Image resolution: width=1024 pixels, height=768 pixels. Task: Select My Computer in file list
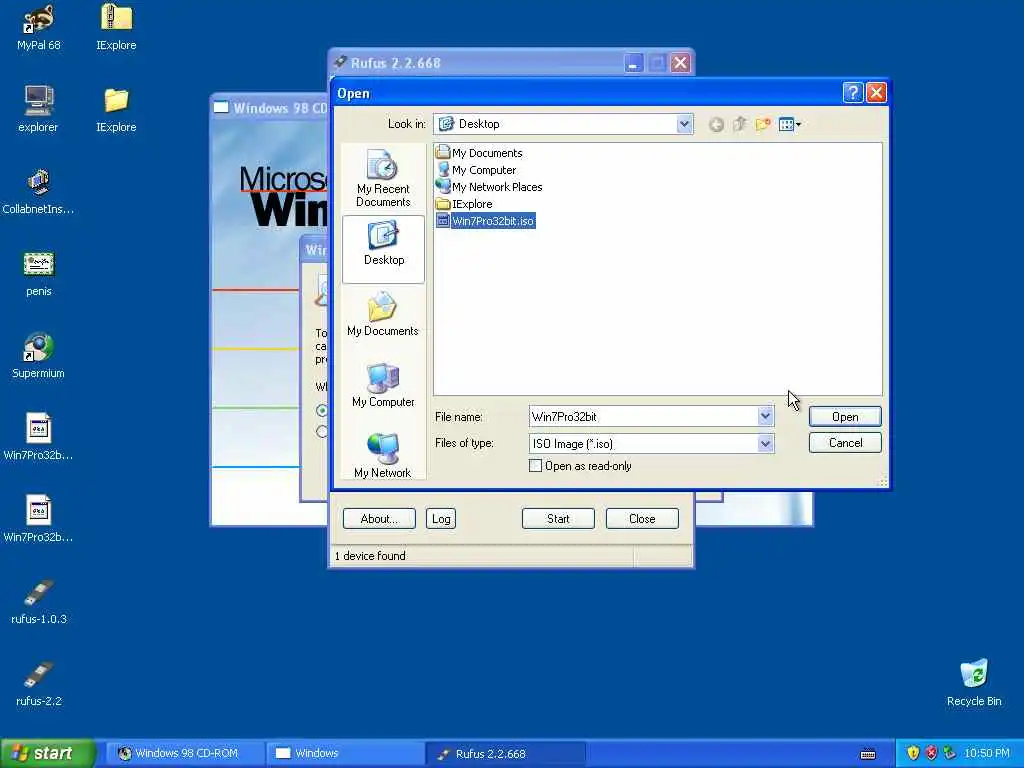pos(477,170)
